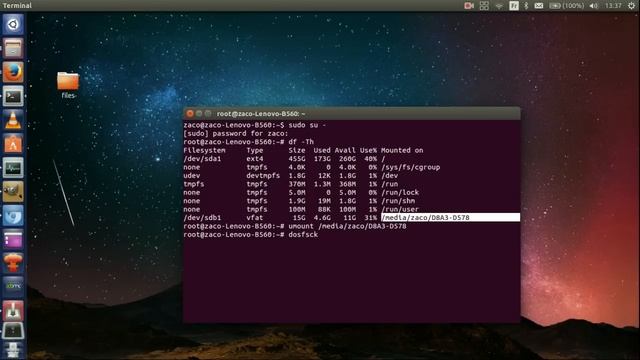Click the 173G used value
Screen dimensions: 640x360
tap(322, 159)
